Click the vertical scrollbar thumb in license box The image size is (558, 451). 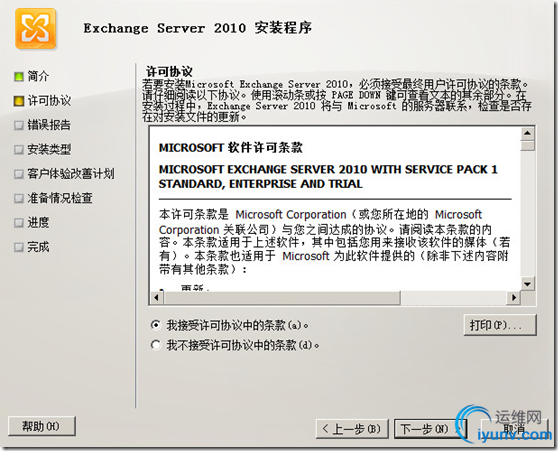pos(527,146)
